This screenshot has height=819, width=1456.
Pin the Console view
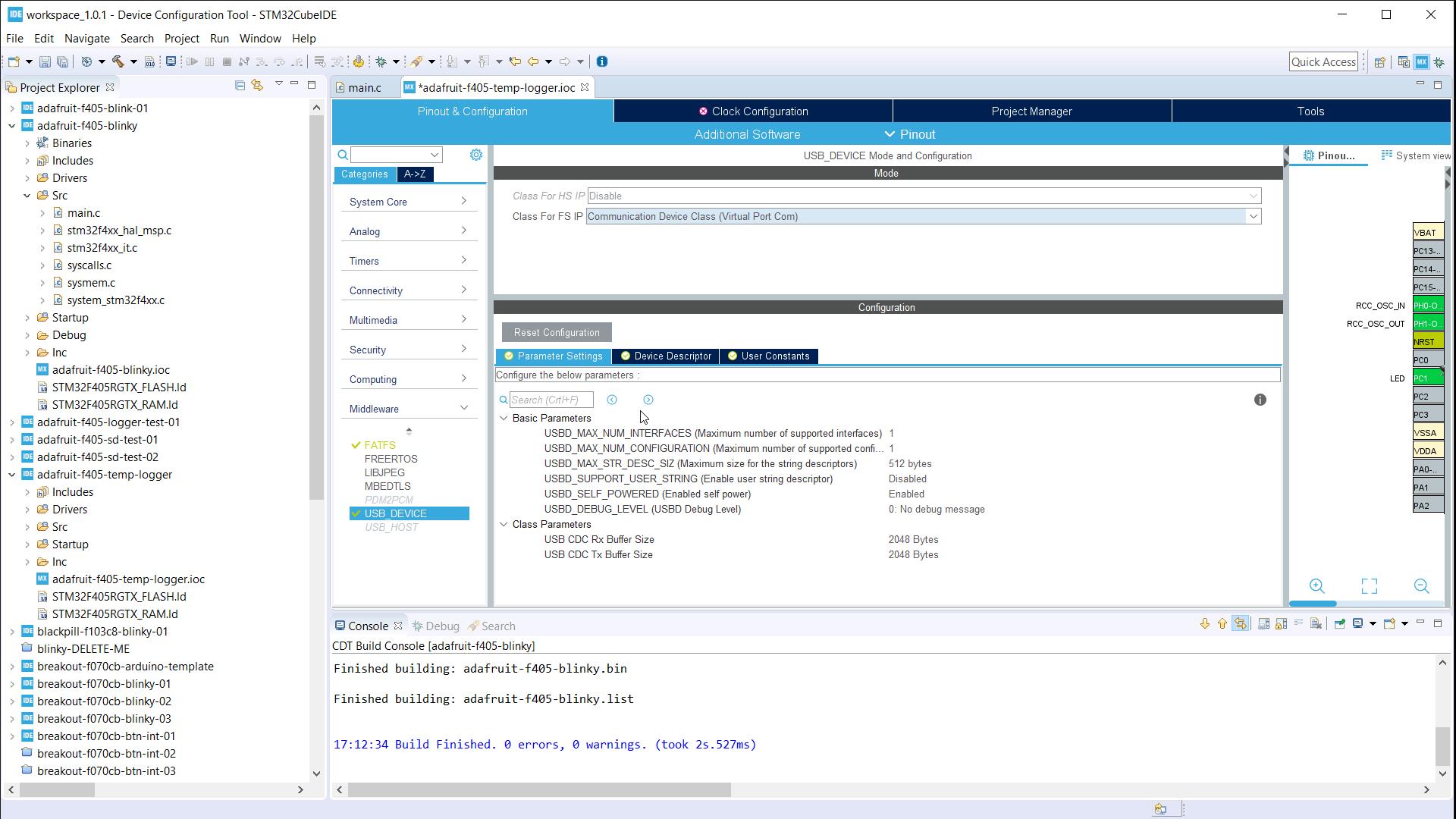1339,625
